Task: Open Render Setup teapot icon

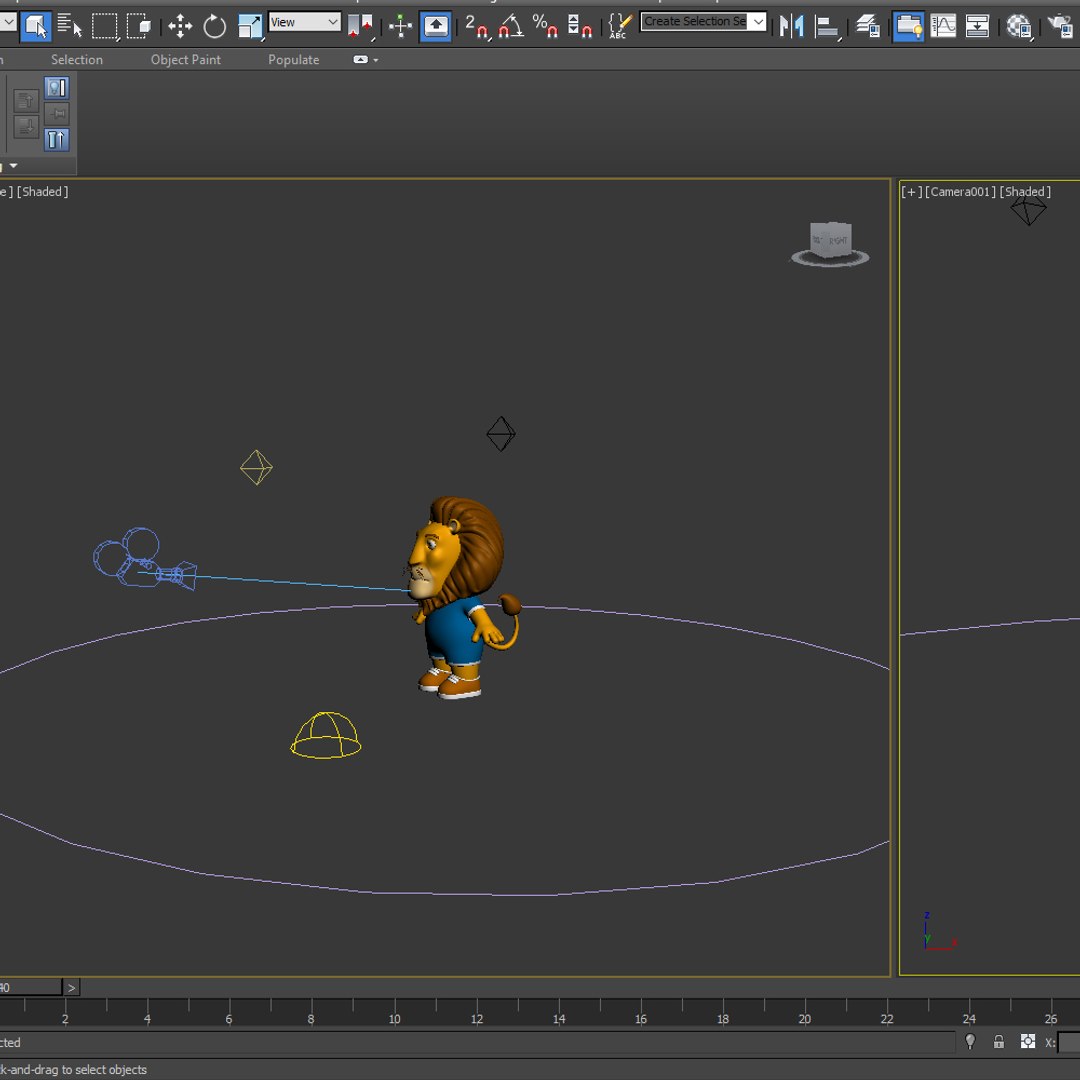Action: pos(1061,26)
